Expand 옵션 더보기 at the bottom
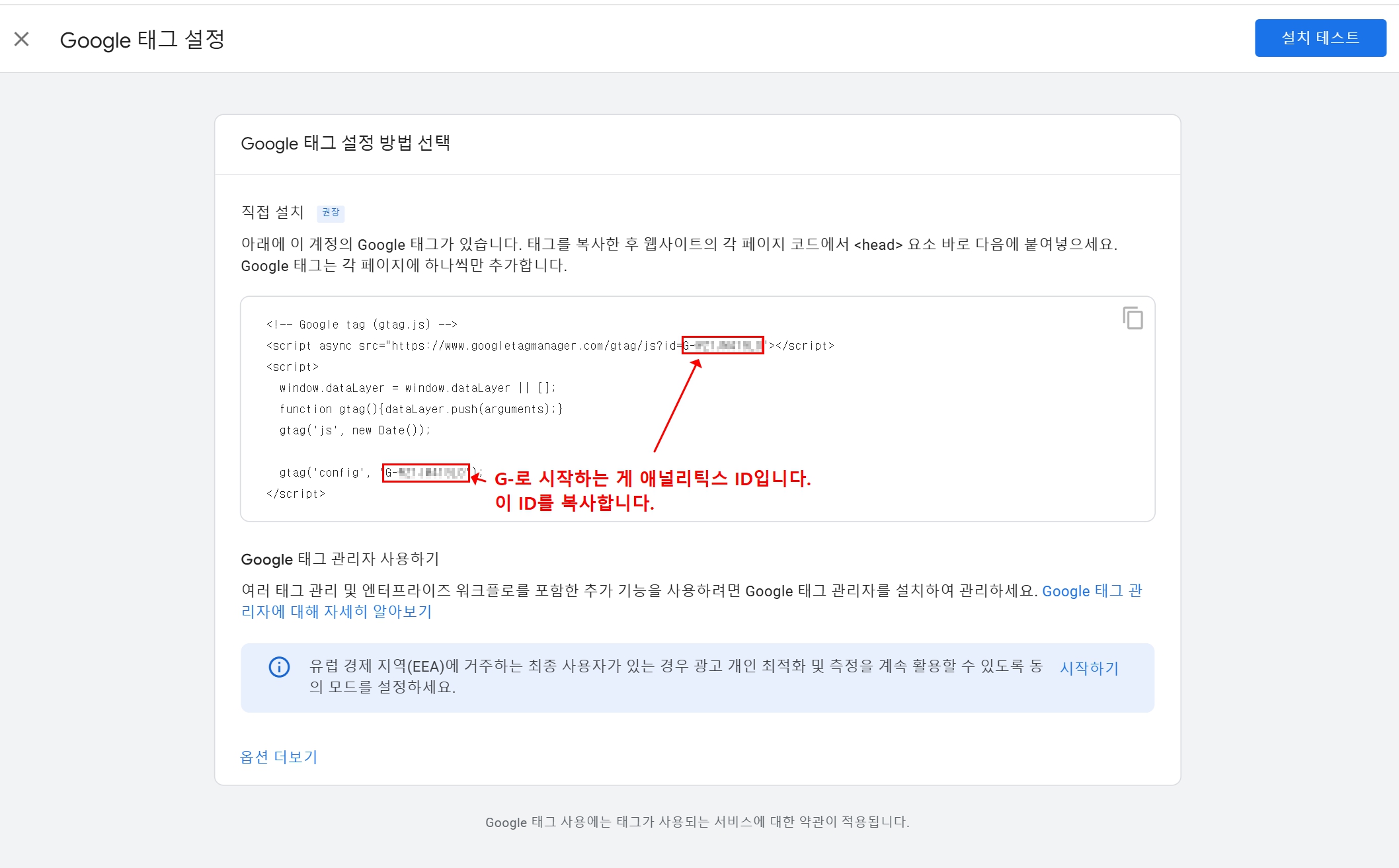This screenshot has width=1399, height=868. point(279,756)
